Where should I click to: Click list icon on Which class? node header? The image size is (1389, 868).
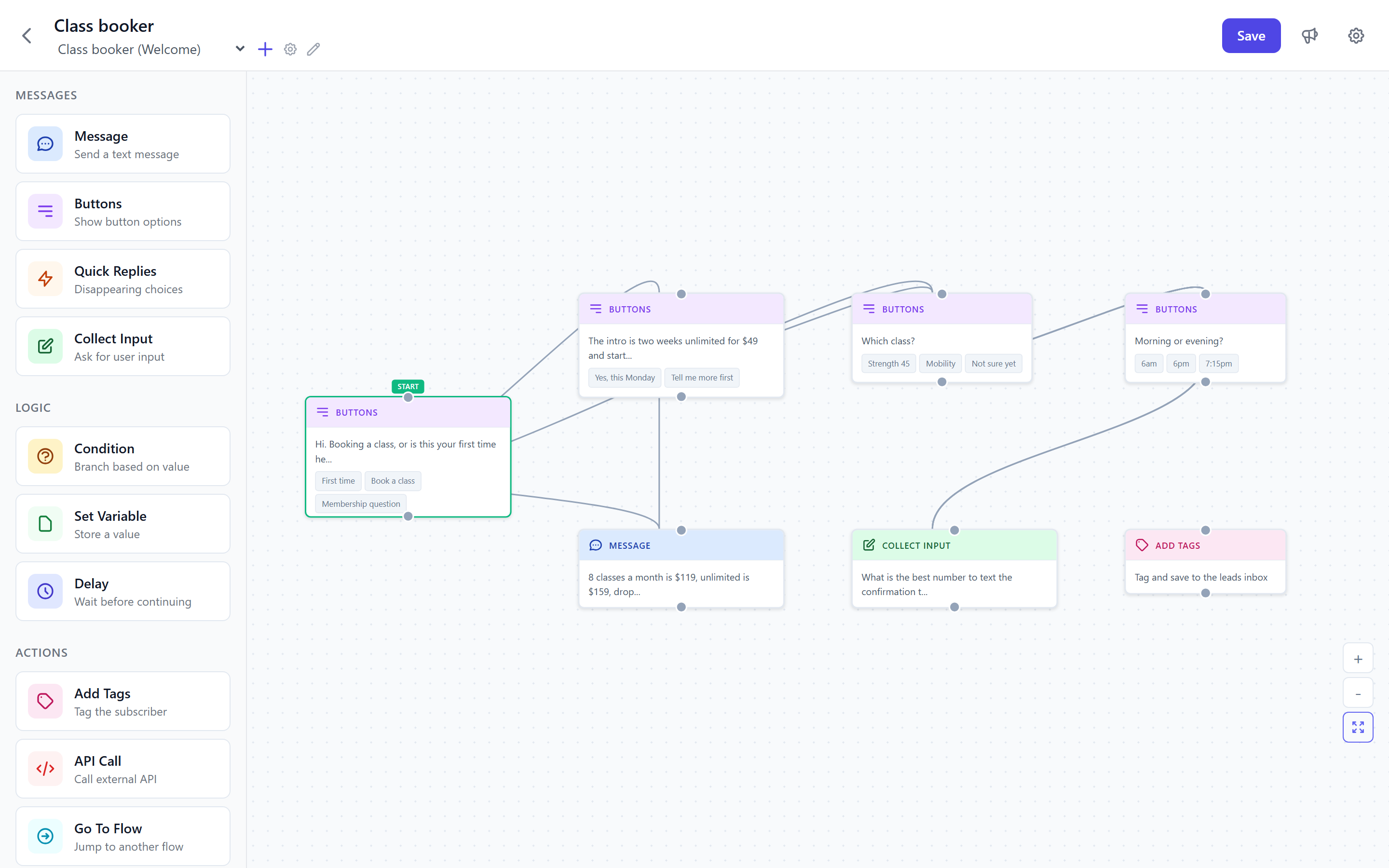pyautogui.click(x=869, y=309)
